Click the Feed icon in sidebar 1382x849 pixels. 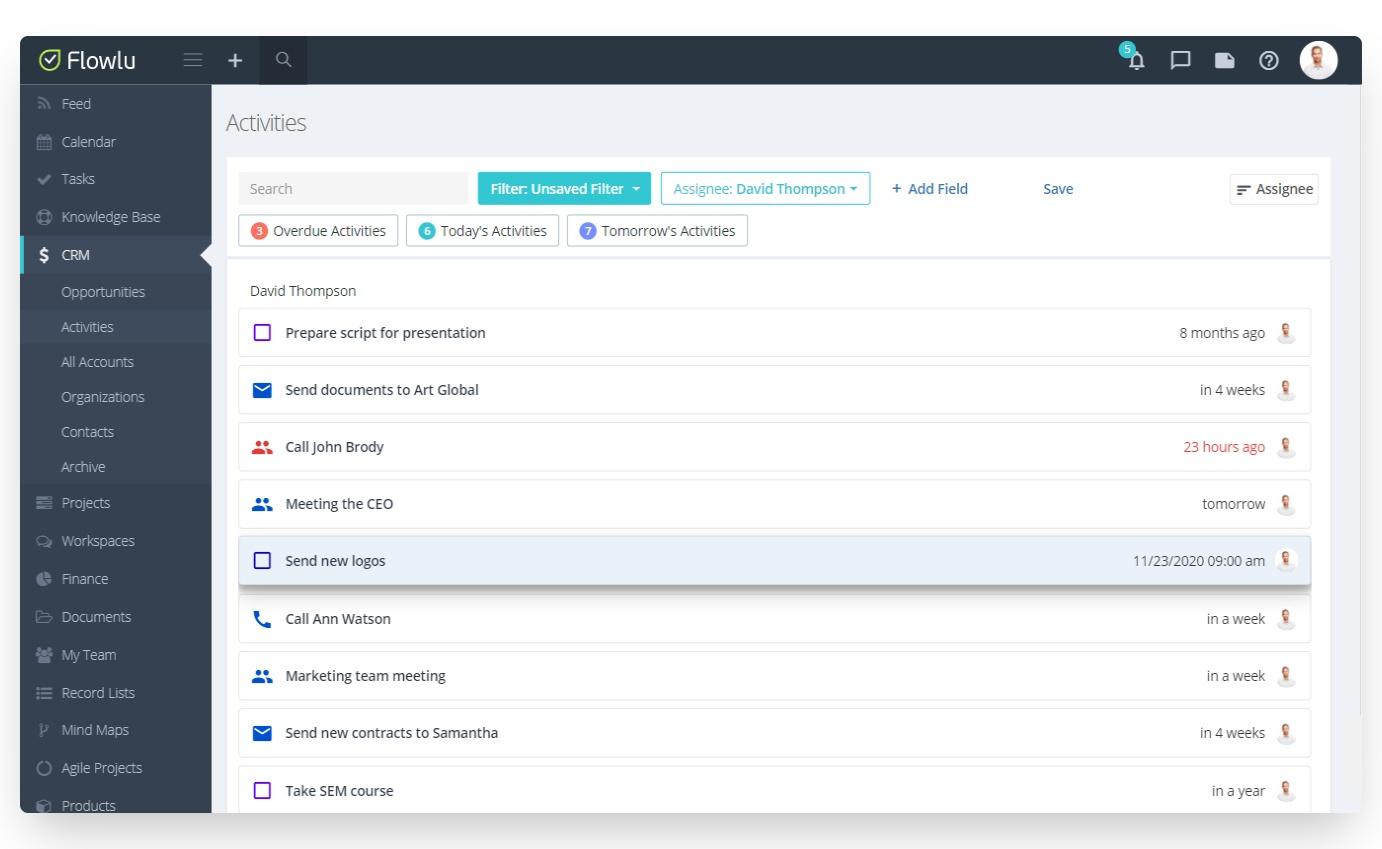point(44,104)
